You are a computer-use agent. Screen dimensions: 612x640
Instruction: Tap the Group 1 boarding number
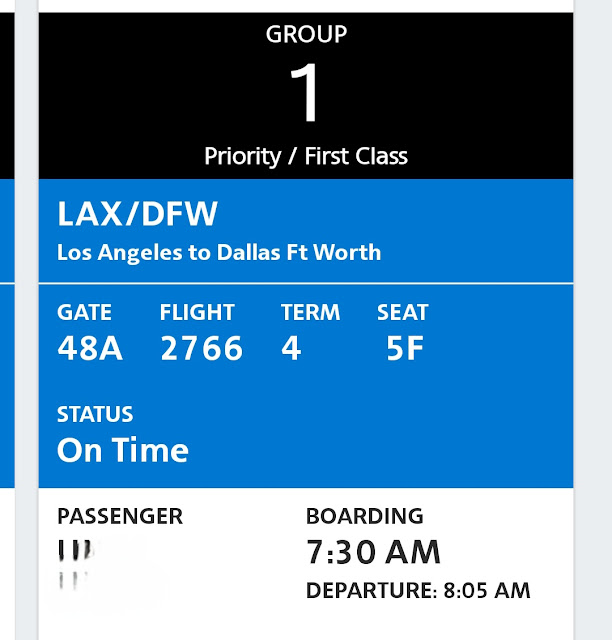coord(304,92)
